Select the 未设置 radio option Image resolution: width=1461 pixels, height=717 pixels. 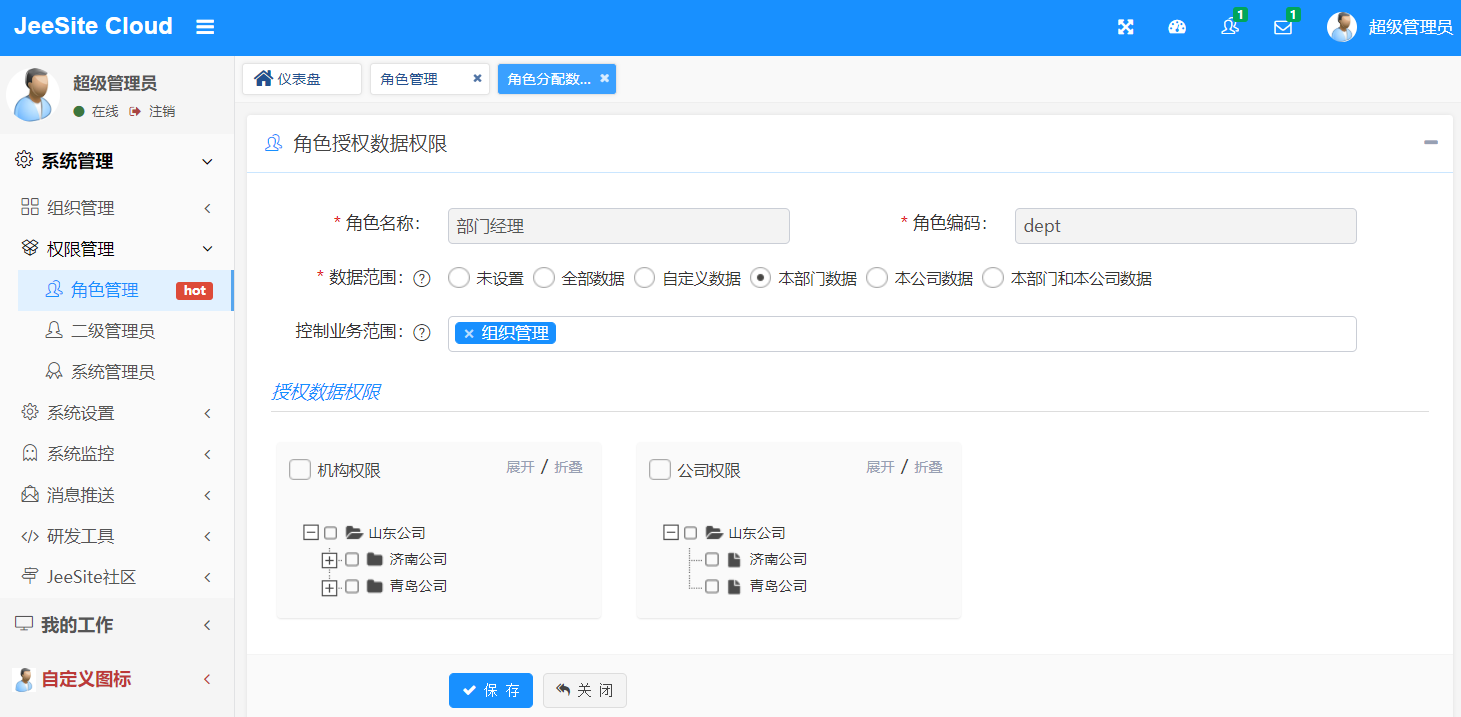[x=459, y=278]
